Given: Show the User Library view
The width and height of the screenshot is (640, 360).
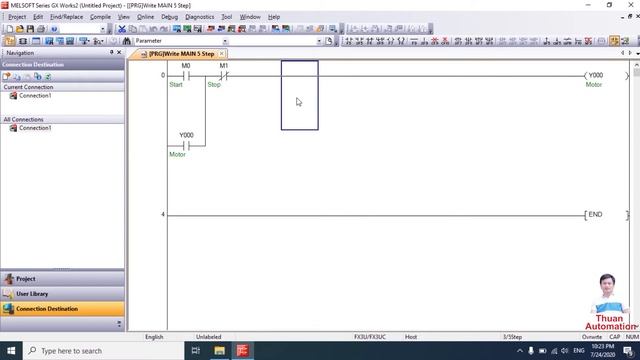Looking at the screenshot, I should 62,294.
